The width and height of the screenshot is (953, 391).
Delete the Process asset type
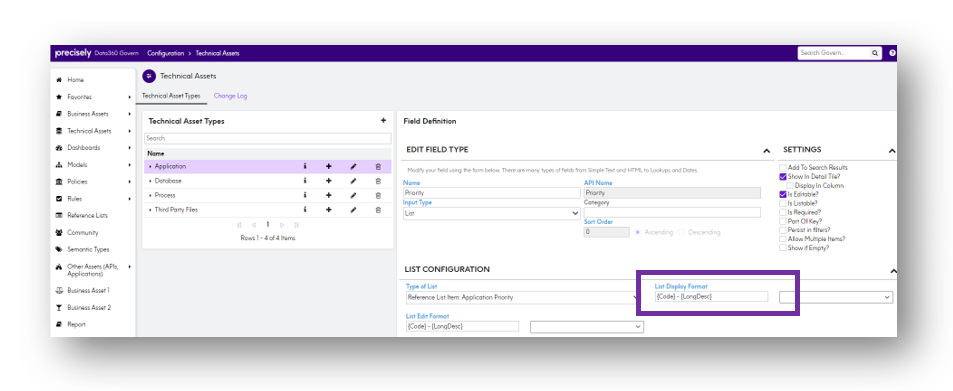point(378,195)
